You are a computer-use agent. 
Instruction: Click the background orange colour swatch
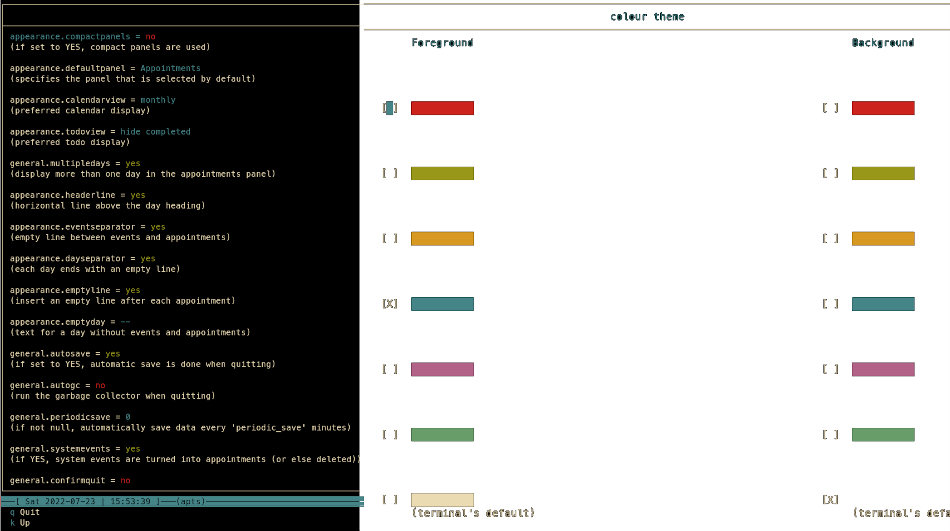pos(883,238)
